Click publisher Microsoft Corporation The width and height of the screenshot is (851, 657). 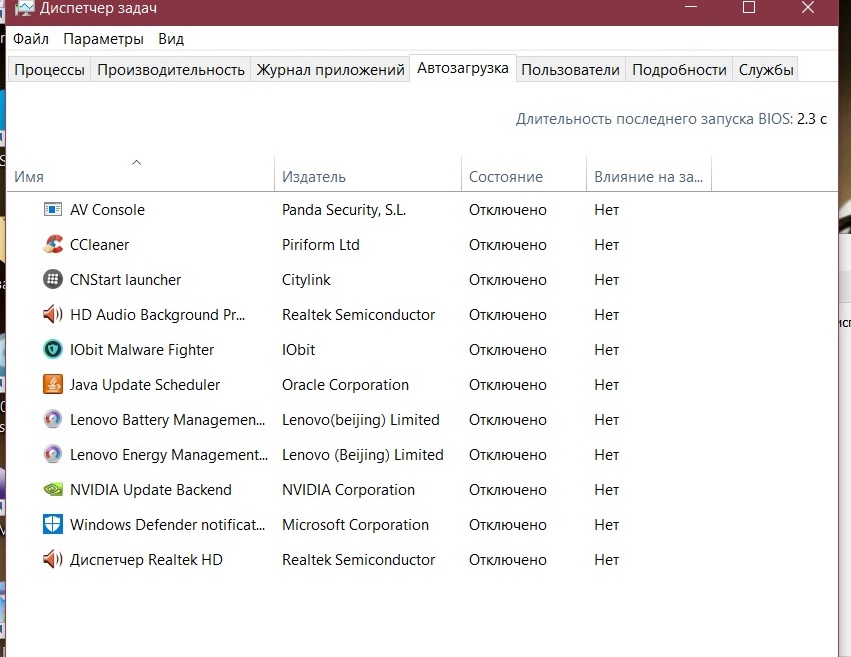tap(355, 525)
